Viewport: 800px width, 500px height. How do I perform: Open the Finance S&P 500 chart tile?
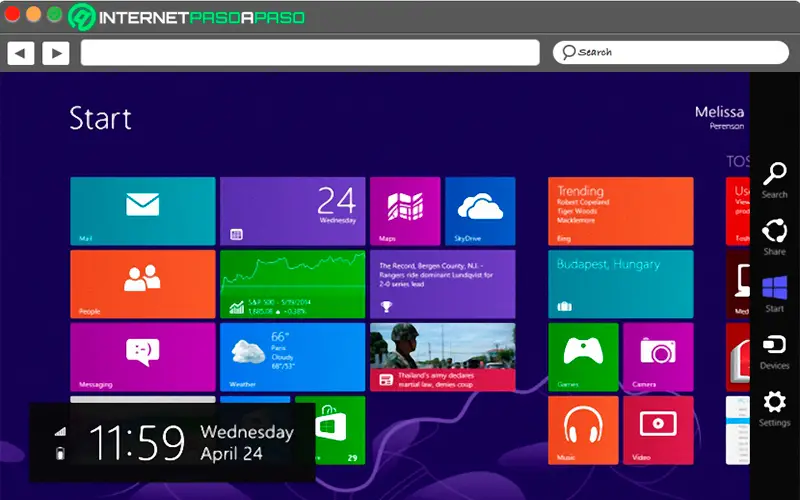292,284
